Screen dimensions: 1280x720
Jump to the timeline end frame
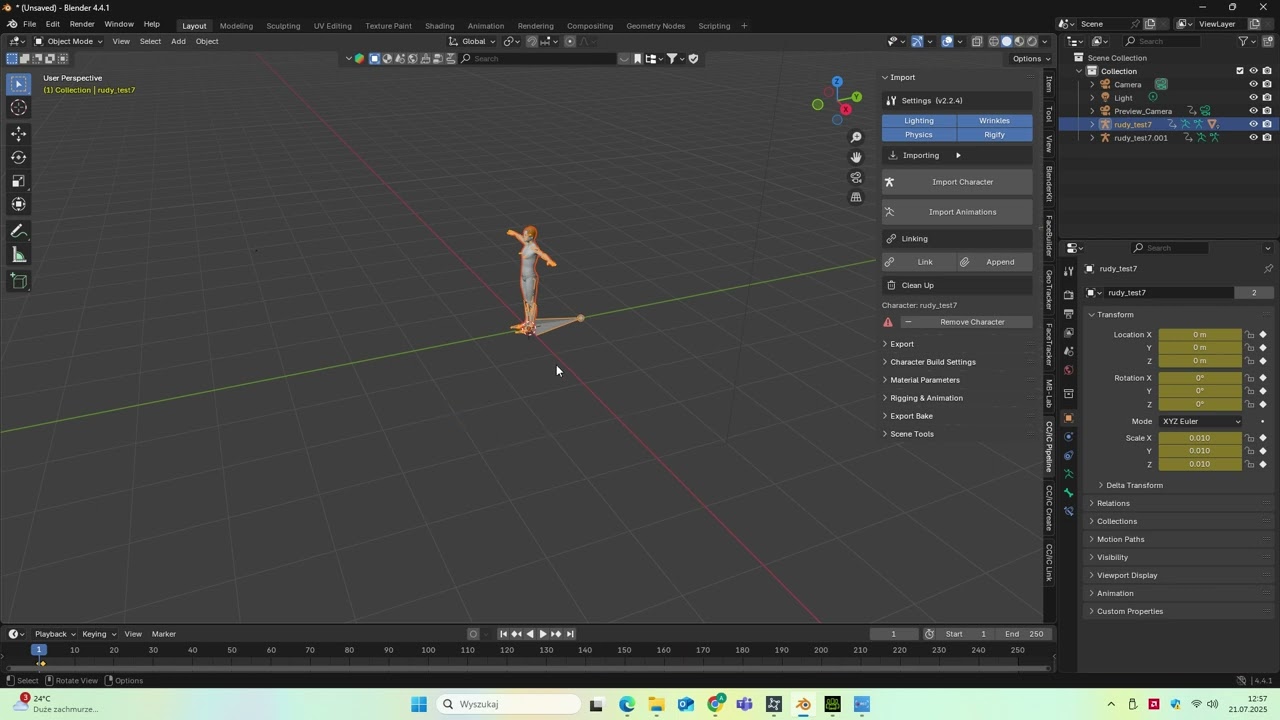click(x=570, y=634)
